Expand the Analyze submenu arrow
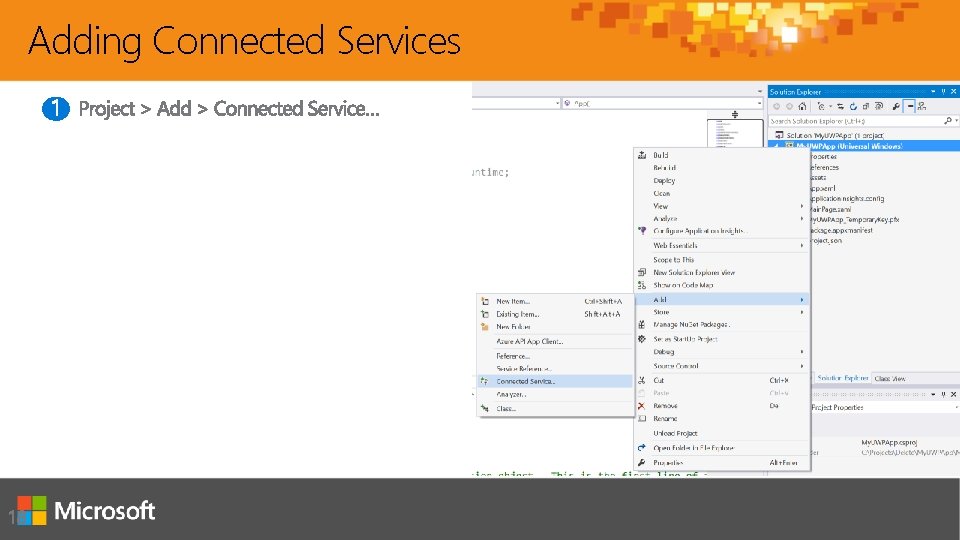 (801, 219)
